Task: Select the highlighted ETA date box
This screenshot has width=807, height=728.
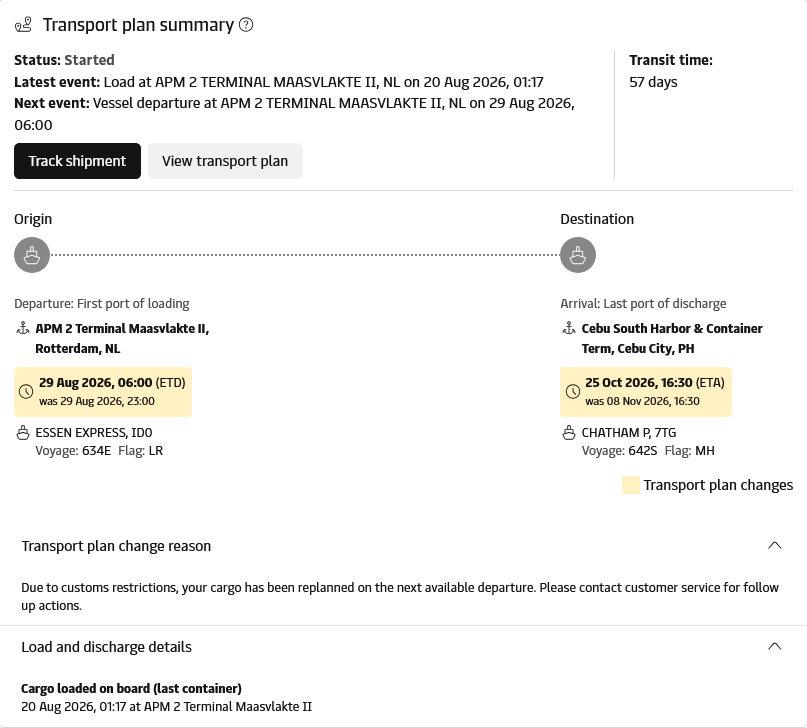Action: click(646, 392)
